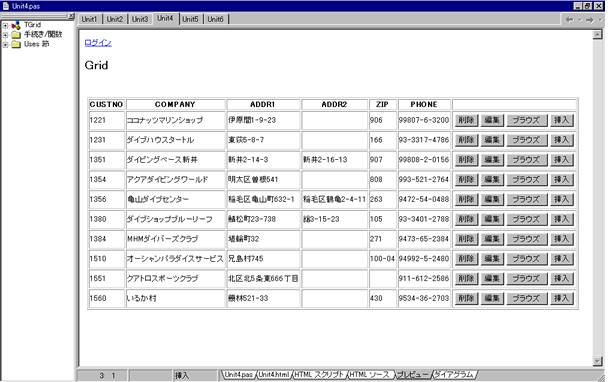
Task: Select the TGrid class icon
Action: tap(16, 25)
